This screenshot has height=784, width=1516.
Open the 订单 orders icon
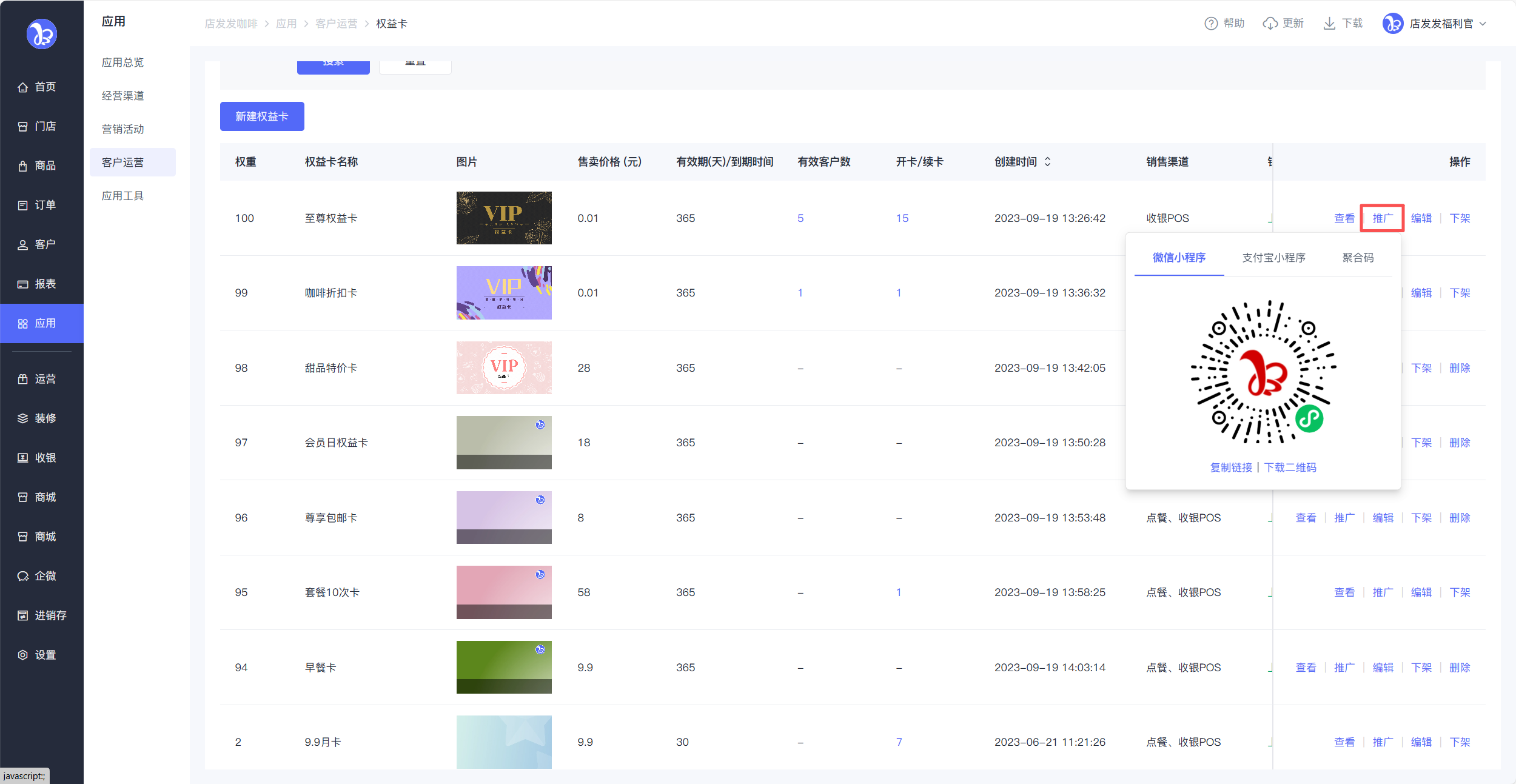[23, 206]
